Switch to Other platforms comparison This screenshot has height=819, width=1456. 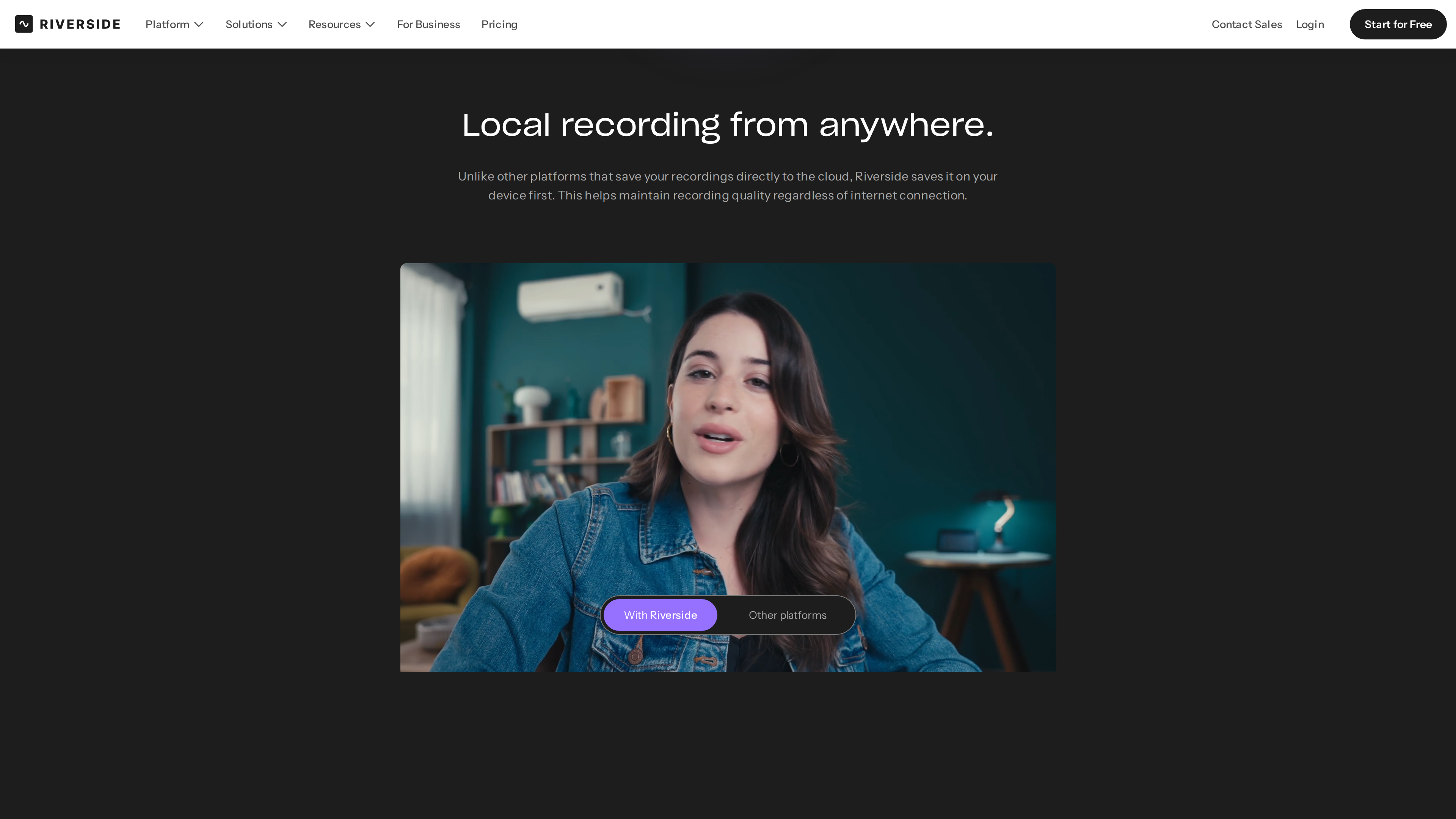[x=788, y=615]
